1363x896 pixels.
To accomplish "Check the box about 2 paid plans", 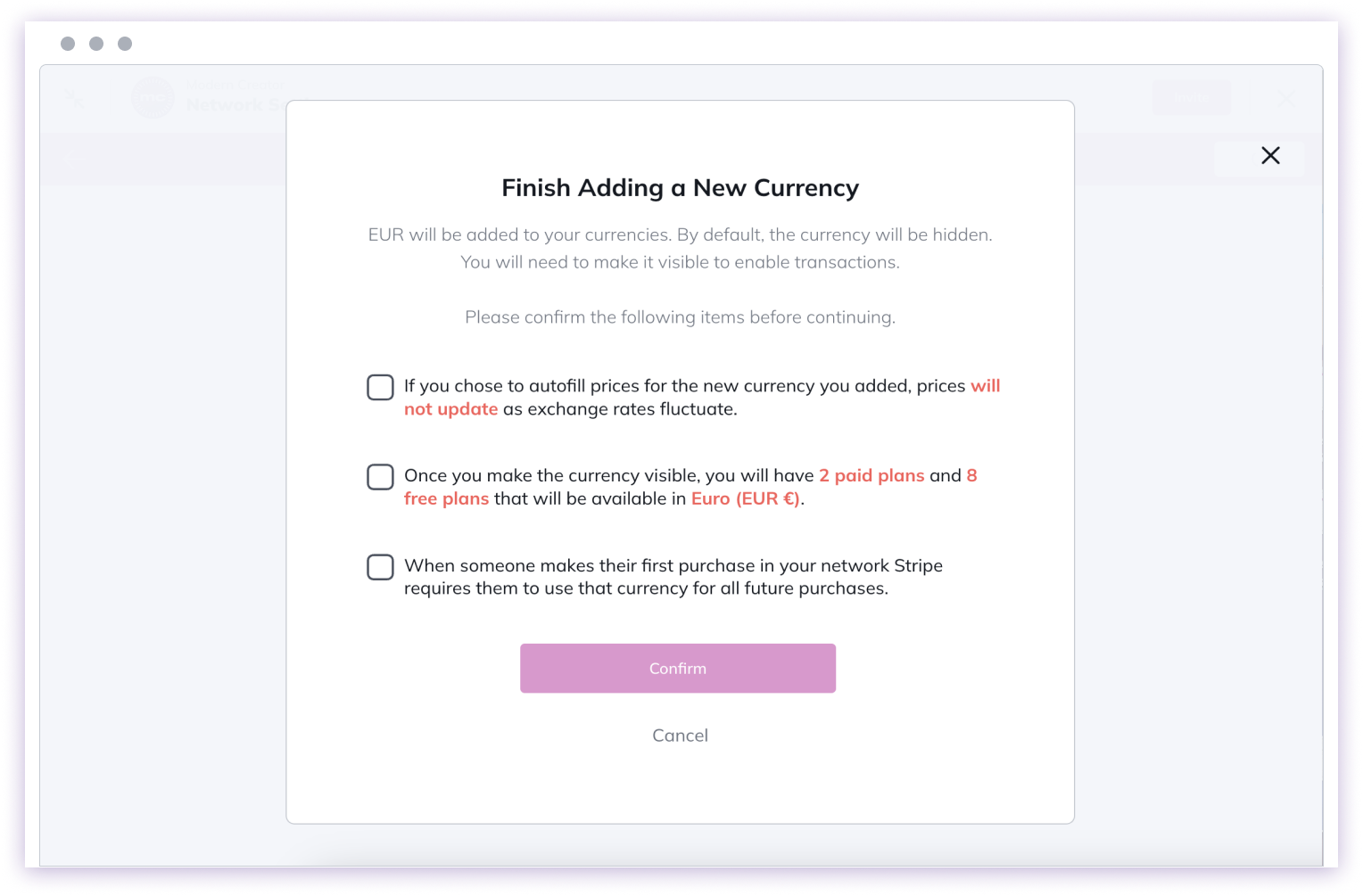I will click(380, 477).
